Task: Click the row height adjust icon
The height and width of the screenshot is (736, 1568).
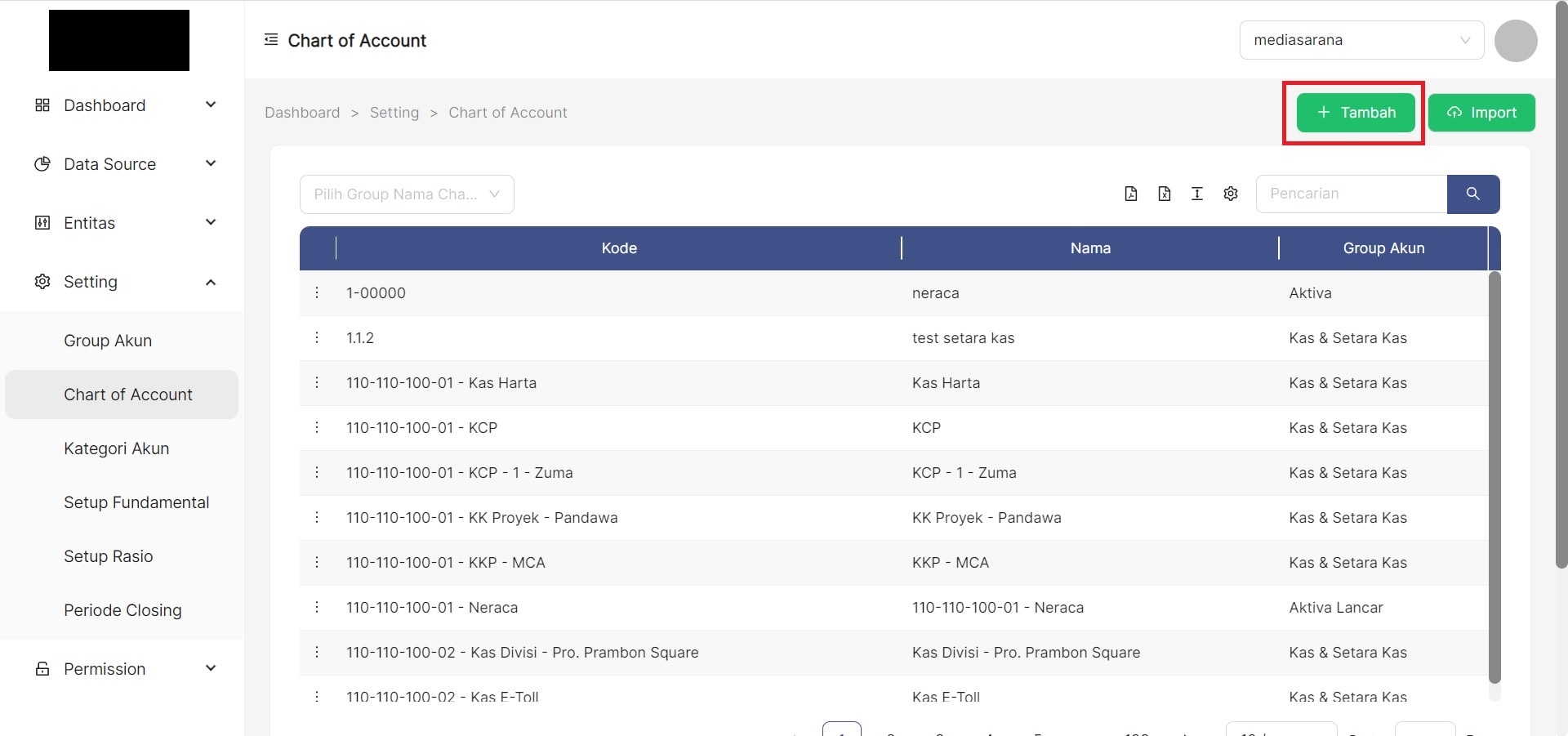Action: click(1196, 194)
